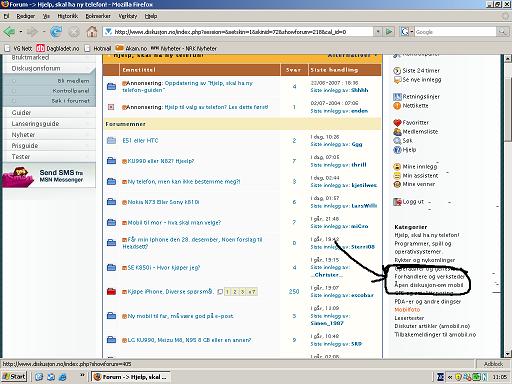Open the Vis menu
The width and height of the screenshot is (512, 384).
coord(46,16)
